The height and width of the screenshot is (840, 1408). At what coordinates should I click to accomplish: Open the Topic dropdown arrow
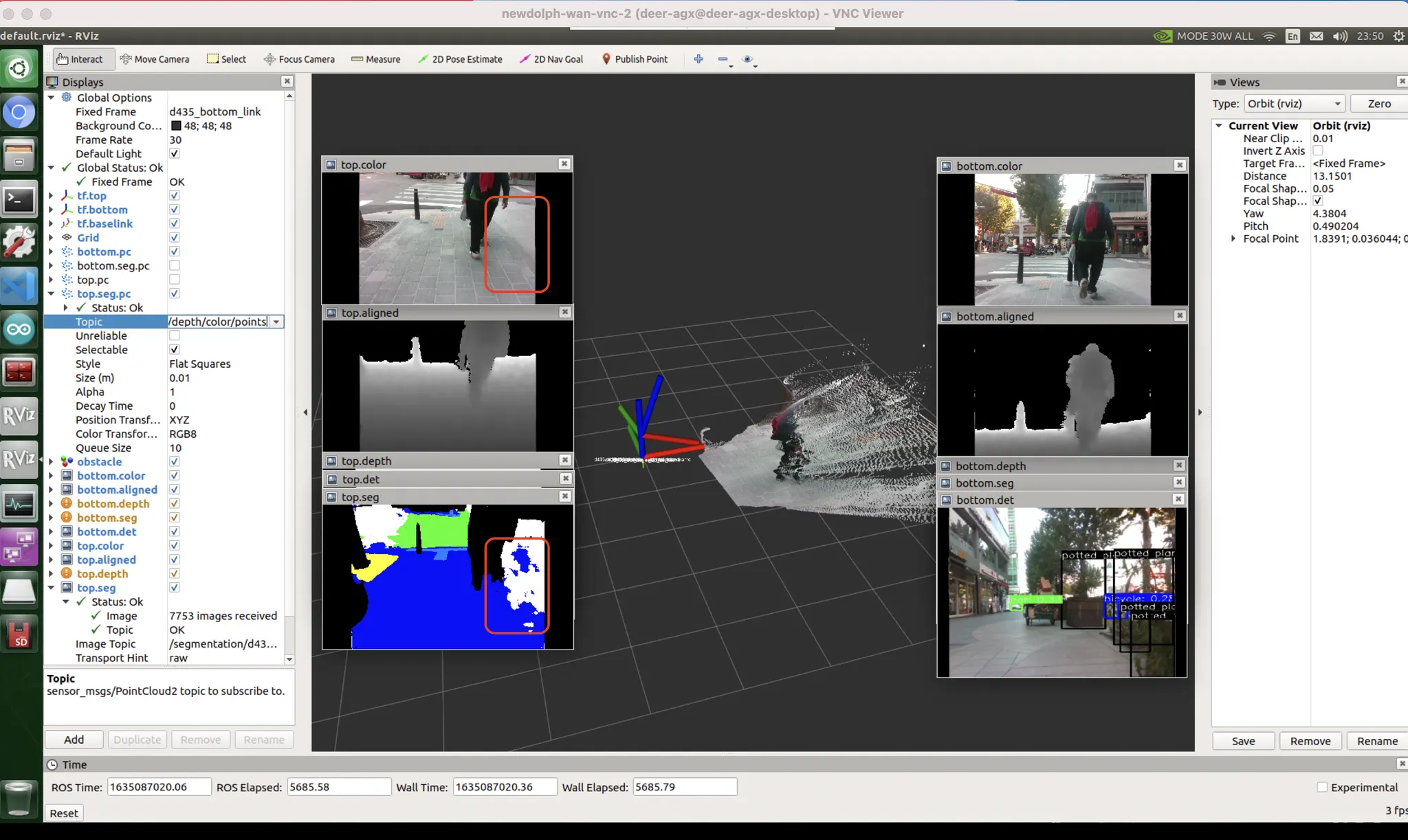pos(276,322)
